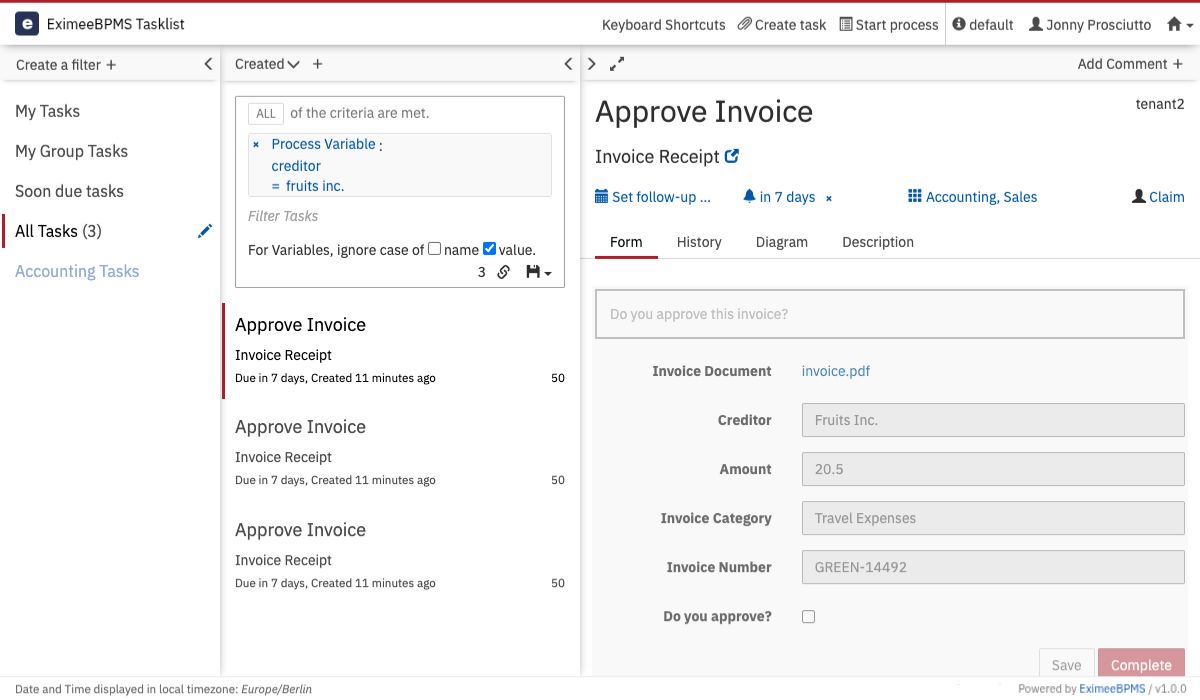Click the EximeeBPMS footer link

tap(1112, 689)
